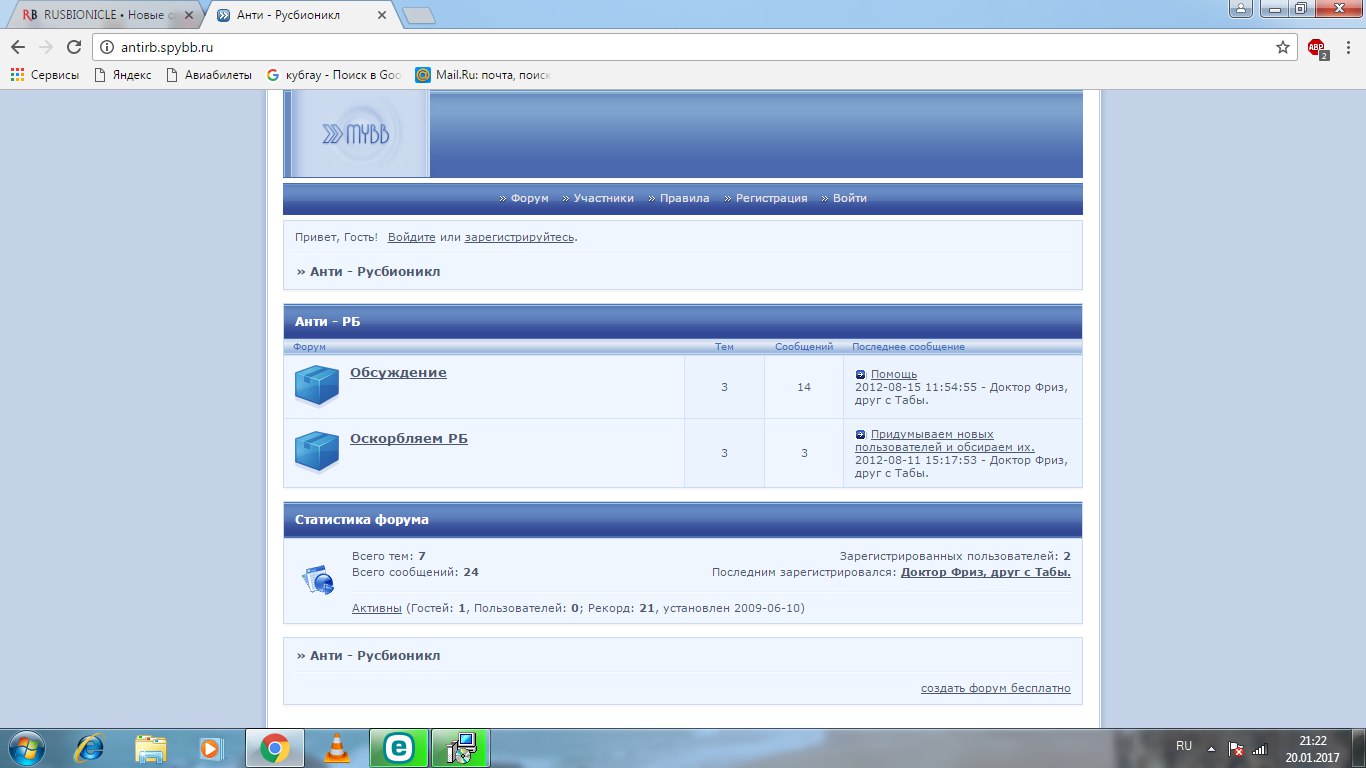1366x768 pixels.
Task: Launch Internet Explorer from the taskbar
Action: pos(89,747)
